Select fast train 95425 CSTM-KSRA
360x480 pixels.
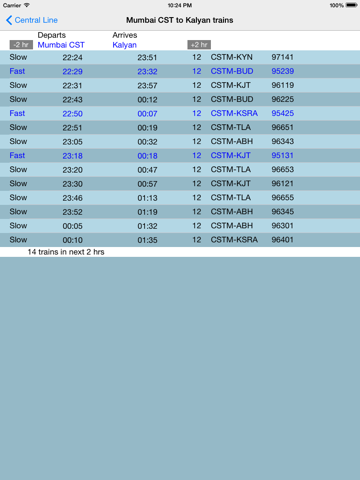click(x=180, y=113)
